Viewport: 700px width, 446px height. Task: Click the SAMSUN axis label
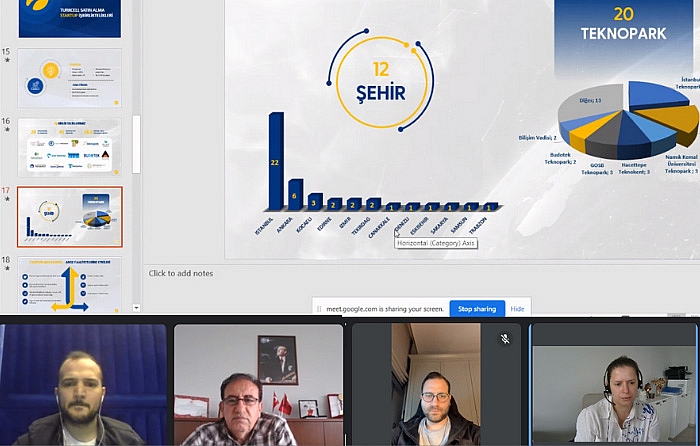pos(459,225)
